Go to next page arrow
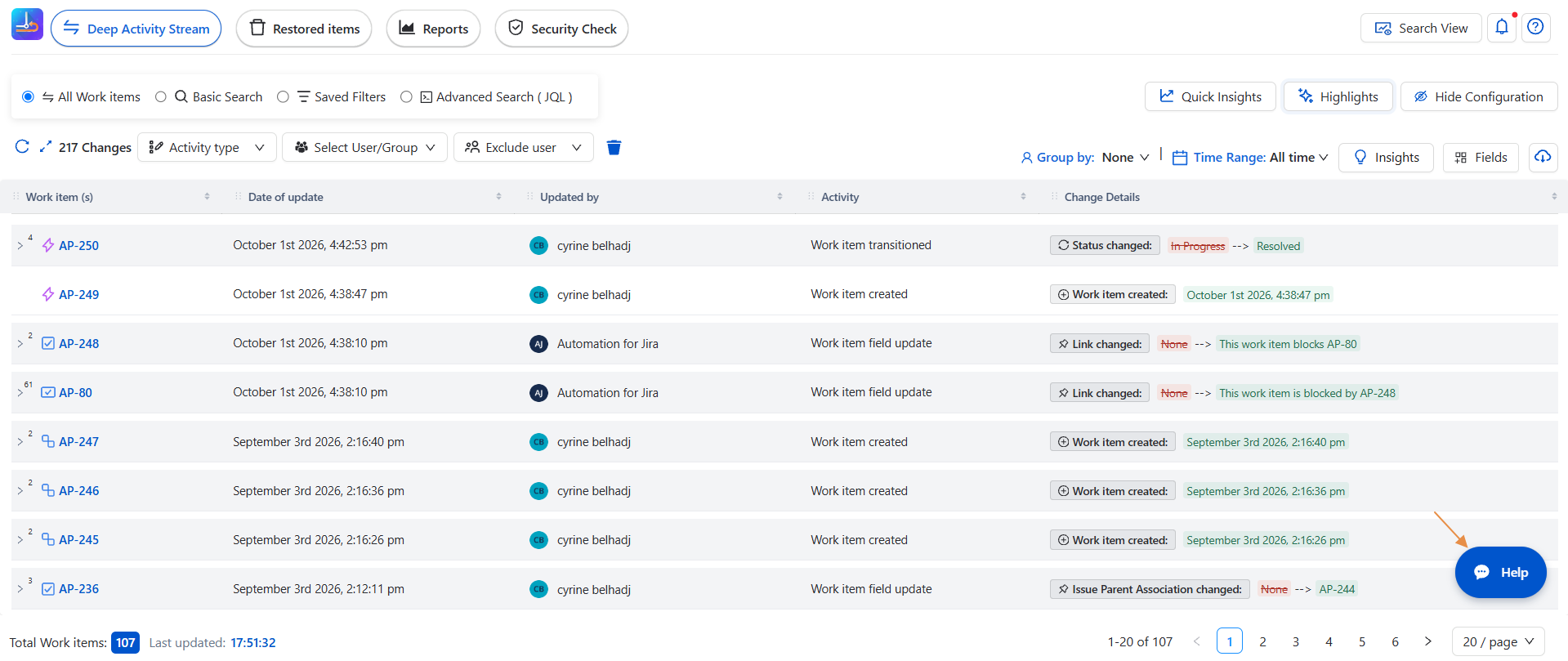Screen dimensions: 1568x661 [x=1428, y=641]
